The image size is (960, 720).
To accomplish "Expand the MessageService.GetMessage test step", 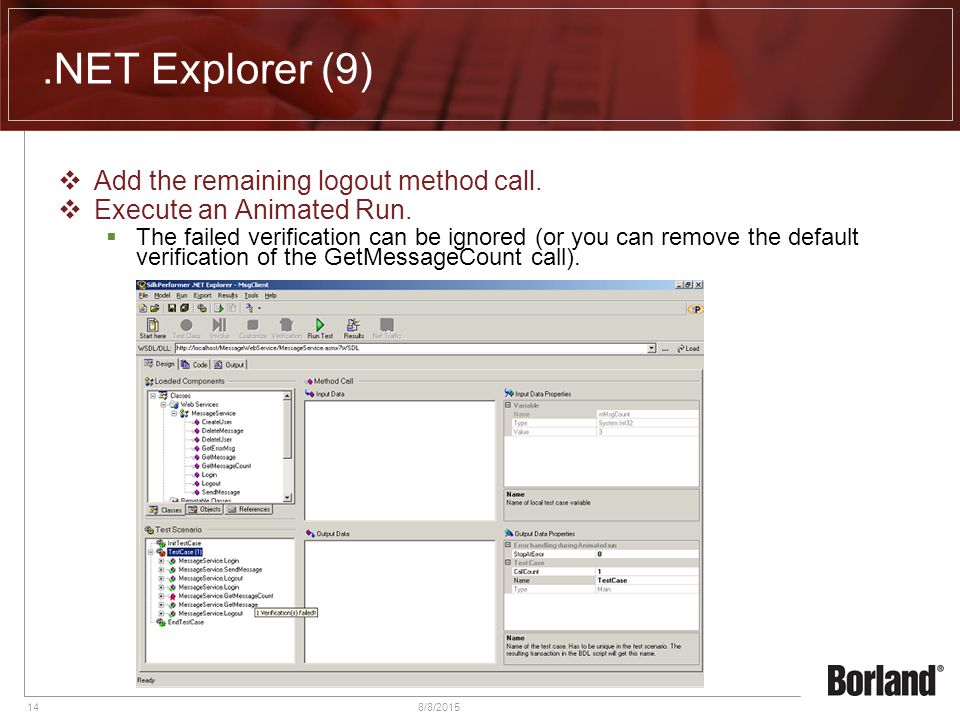I will point(162,604).
